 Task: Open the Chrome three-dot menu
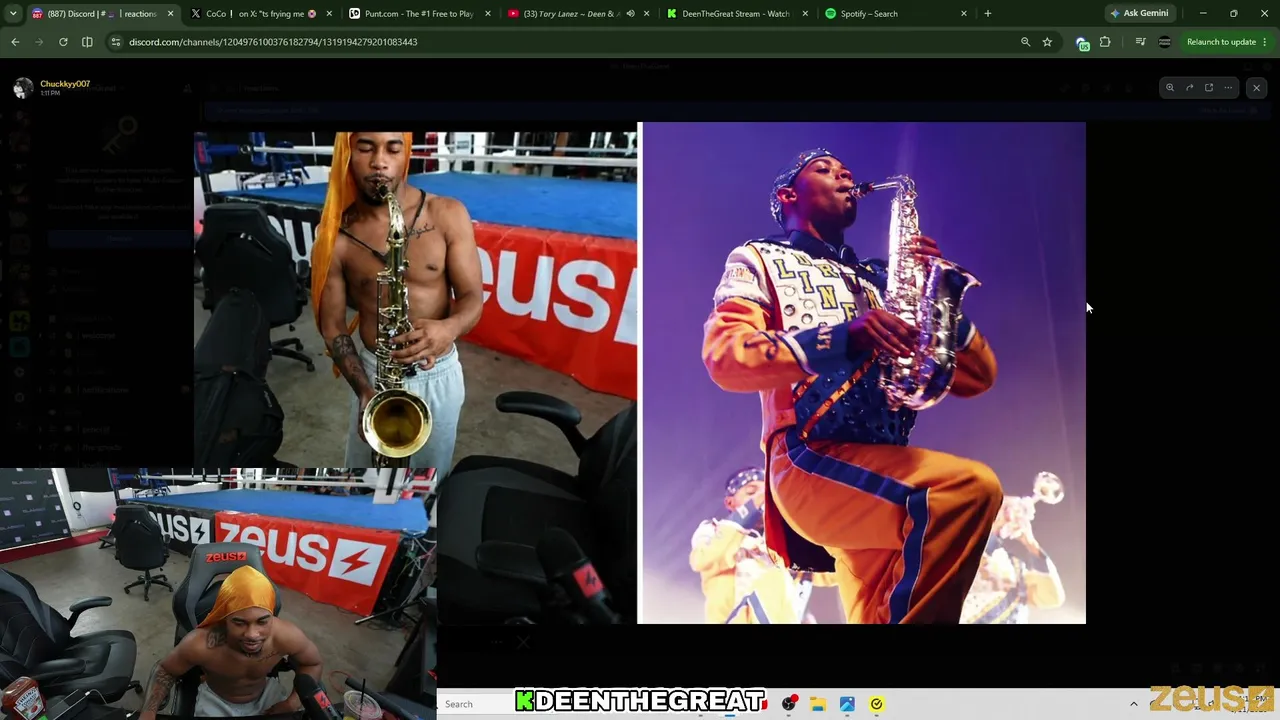(1265, 42)
